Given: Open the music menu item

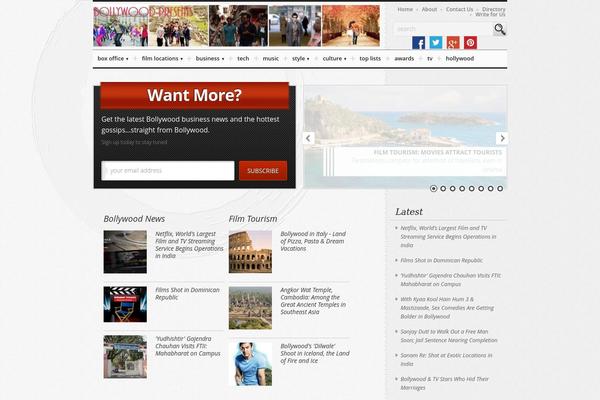Looking at the screenshot, I should pyautogui.click(x=271, y=59).
